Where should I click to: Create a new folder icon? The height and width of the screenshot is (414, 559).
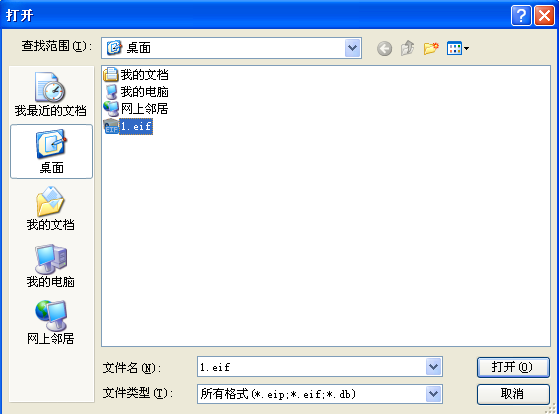click(x=431, y=48)
